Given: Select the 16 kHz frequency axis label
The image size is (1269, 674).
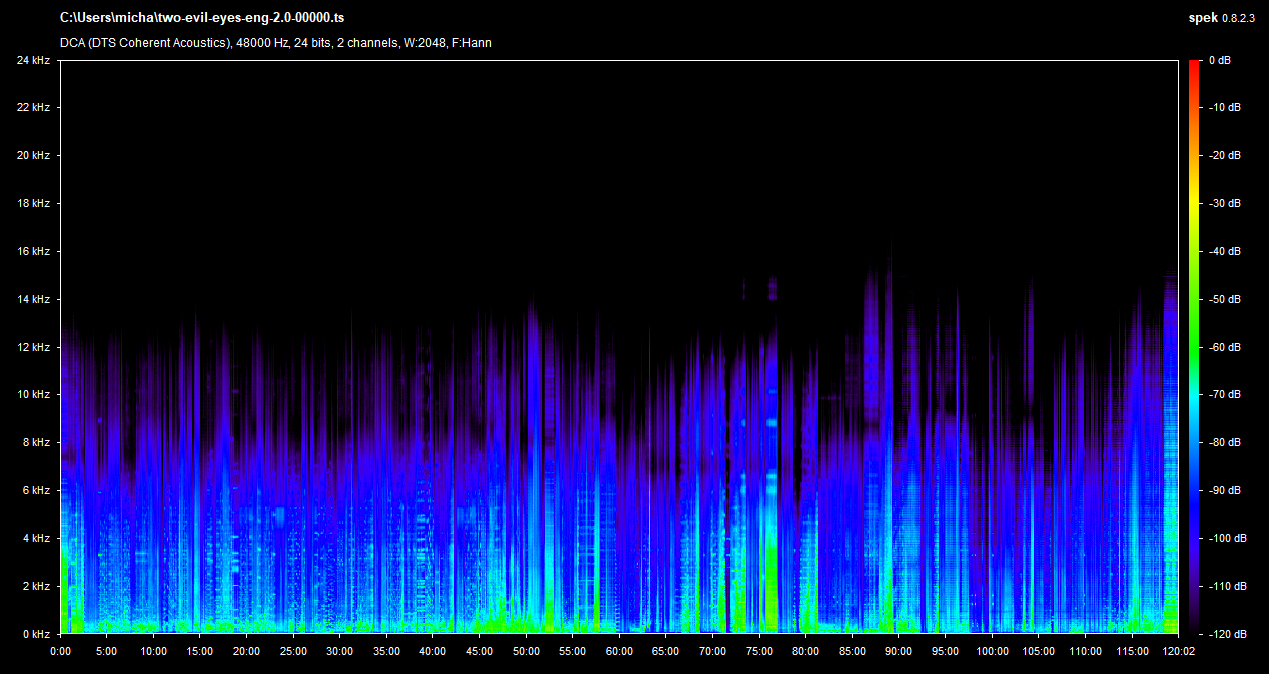Looking at the screenshot, I should click(x=33, y=251).
